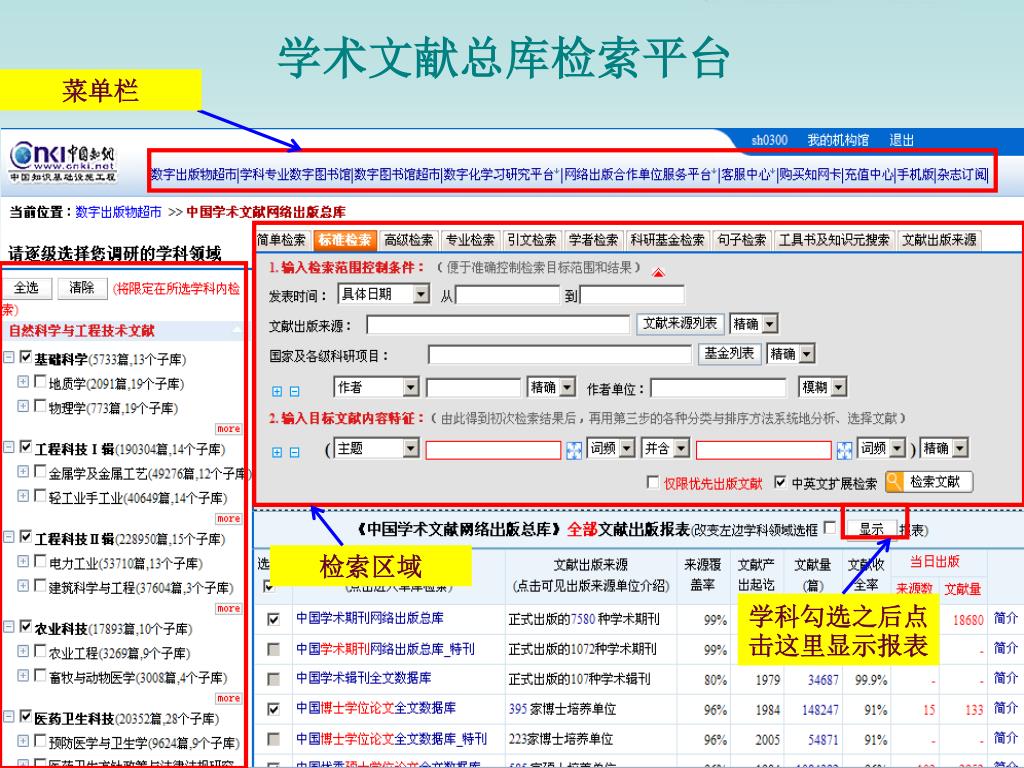Click the 发表时间 从 date field
Image resolution: width=1024 pixels, height=768 pixels.
pyautogui.click(x=507, y=295)
